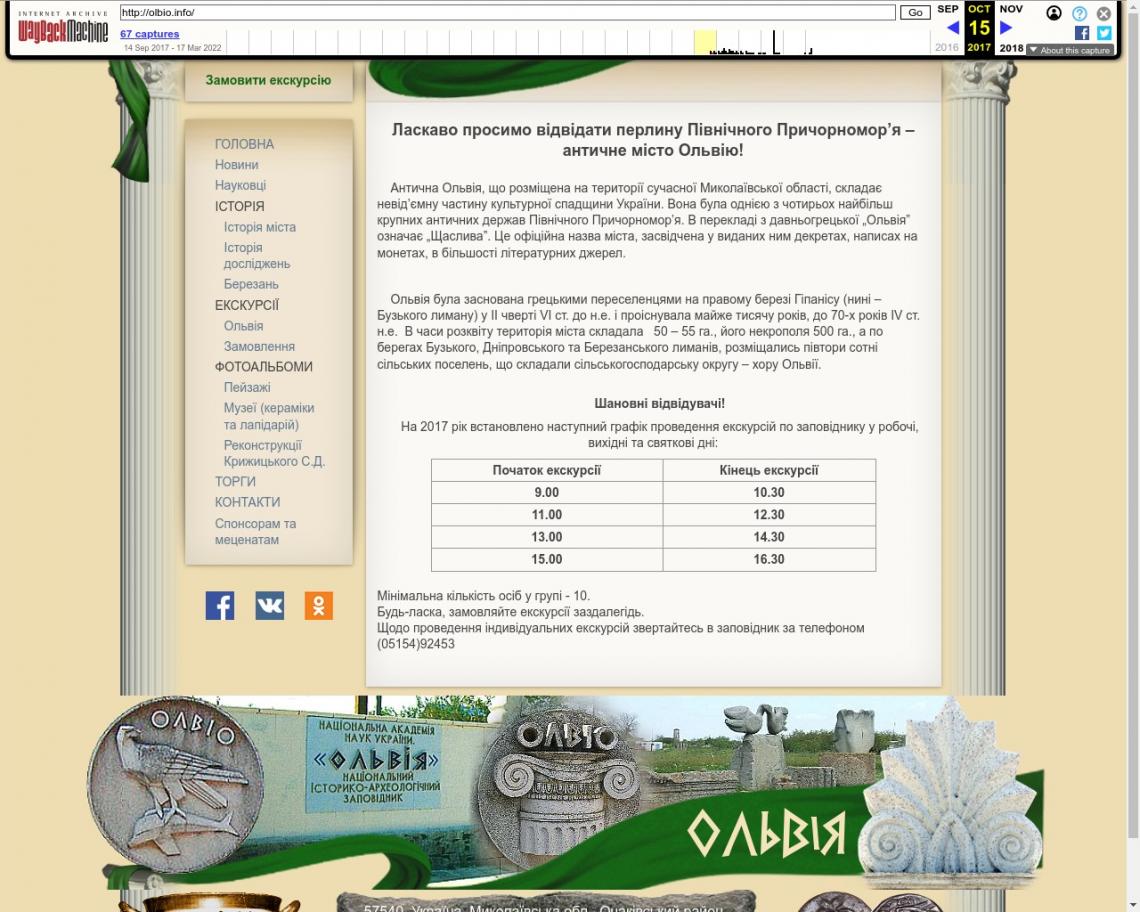Go to next capture with right arrow

coord(1006,28)
